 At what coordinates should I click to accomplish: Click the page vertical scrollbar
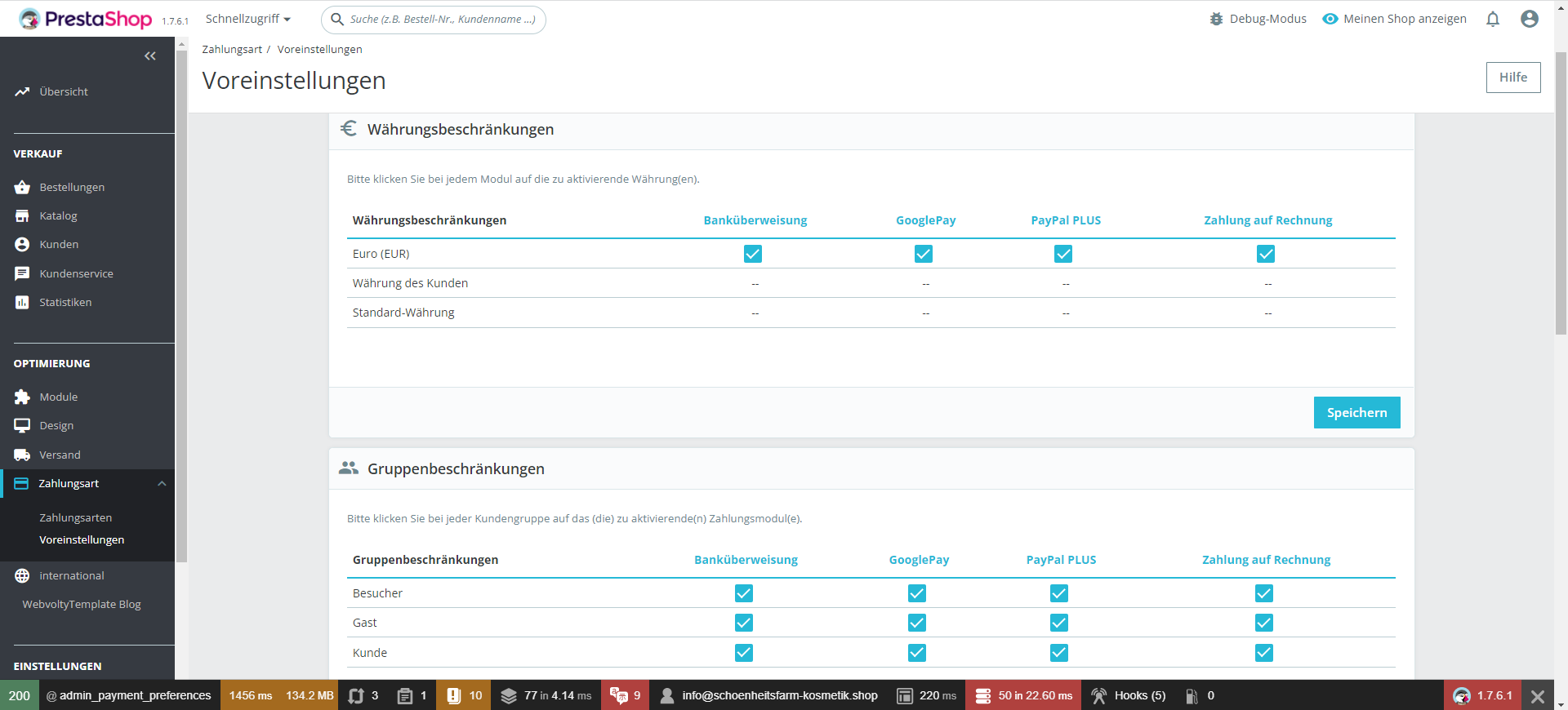[x=1561, y=193]
